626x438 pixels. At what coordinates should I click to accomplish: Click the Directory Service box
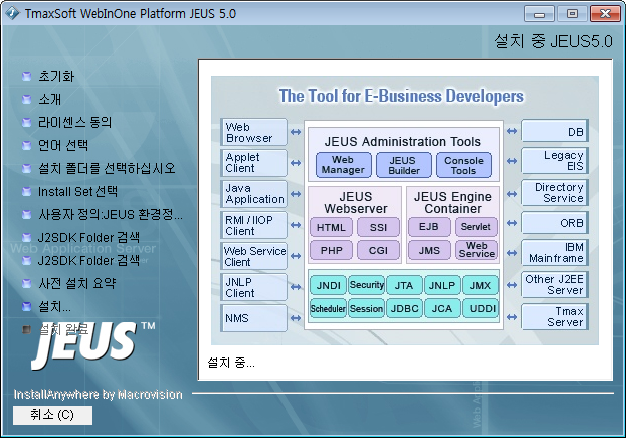pyautogui.click(x=555, y=193)
